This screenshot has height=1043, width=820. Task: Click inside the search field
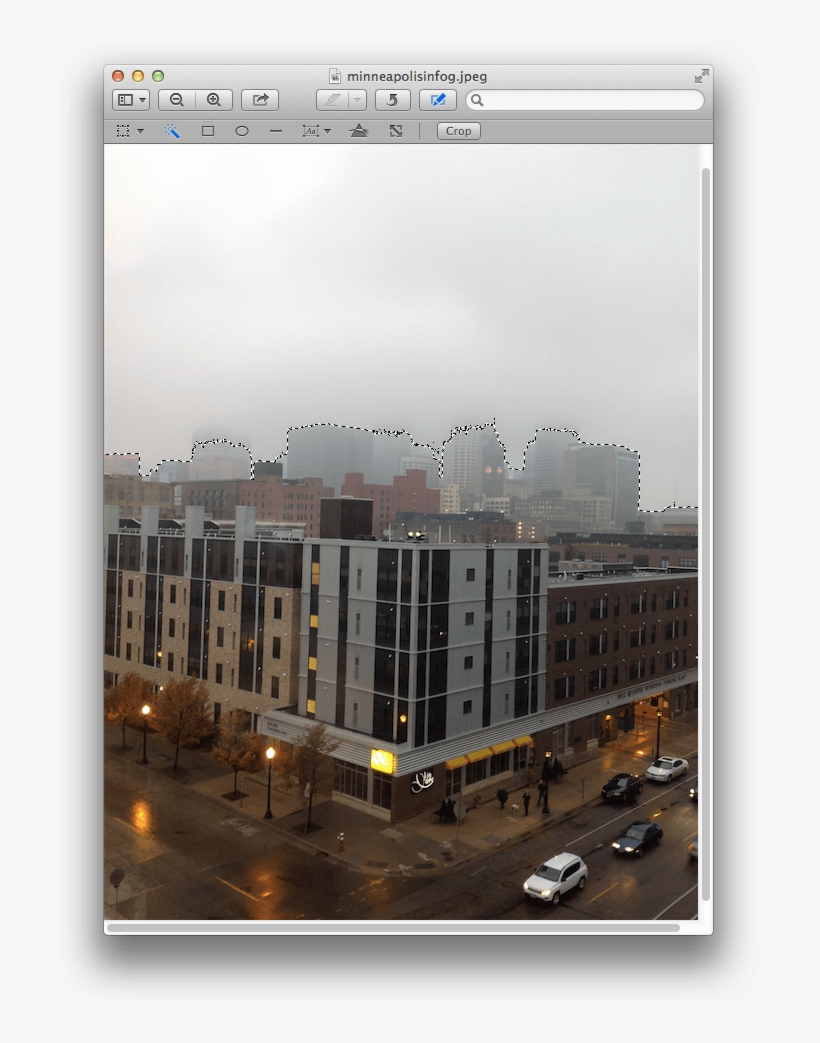585,100
